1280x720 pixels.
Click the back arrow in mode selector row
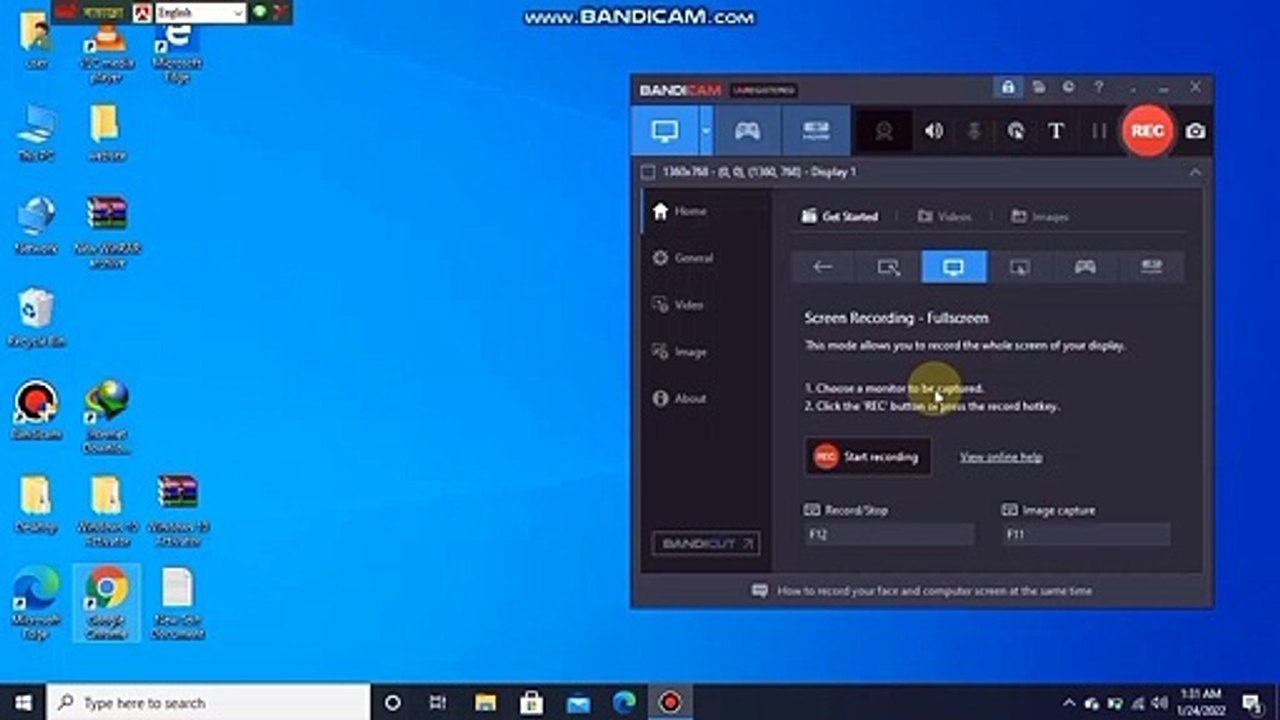(x=823, y=267)
